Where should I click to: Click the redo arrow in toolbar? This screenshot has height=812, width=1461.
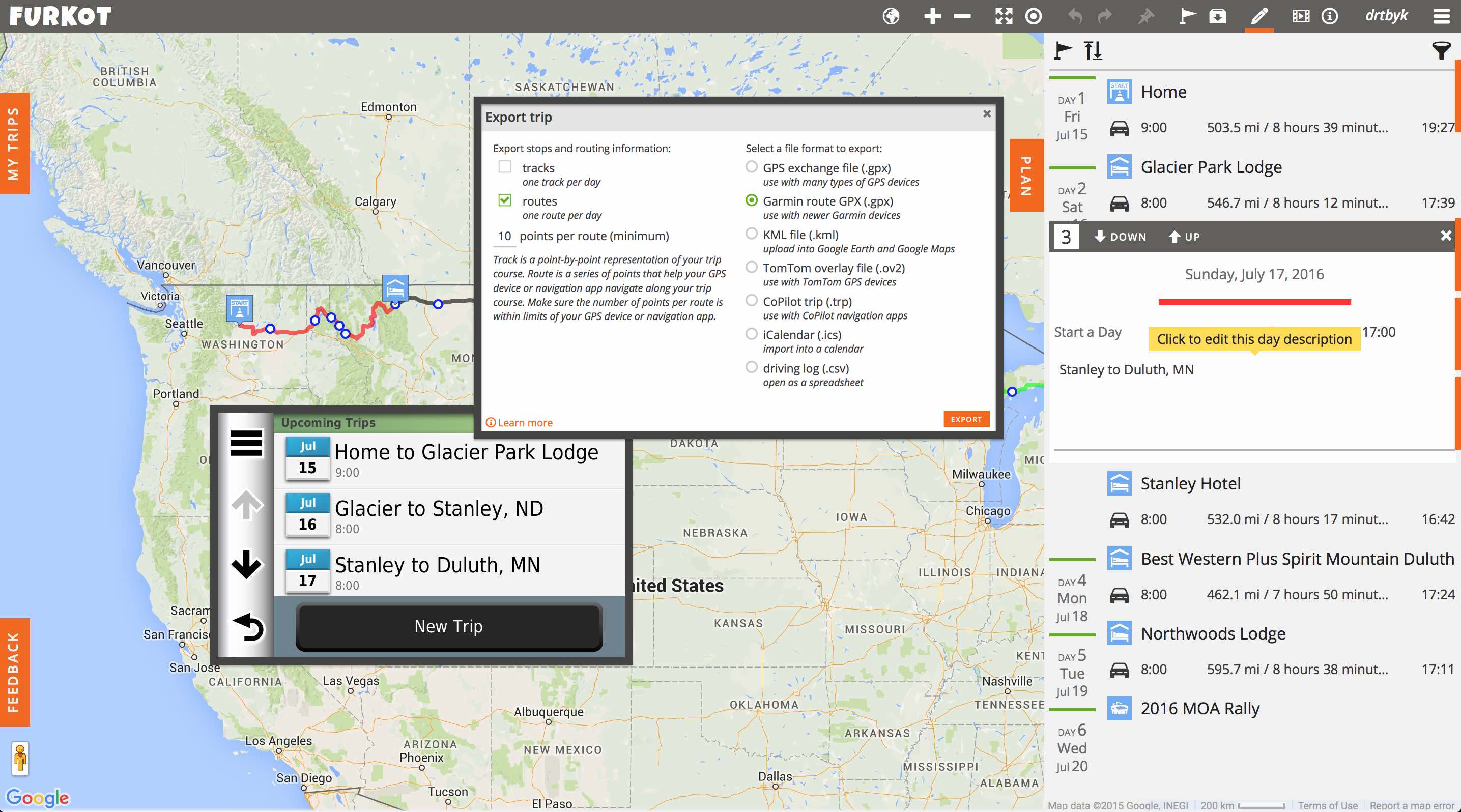tap(1104, 16)
